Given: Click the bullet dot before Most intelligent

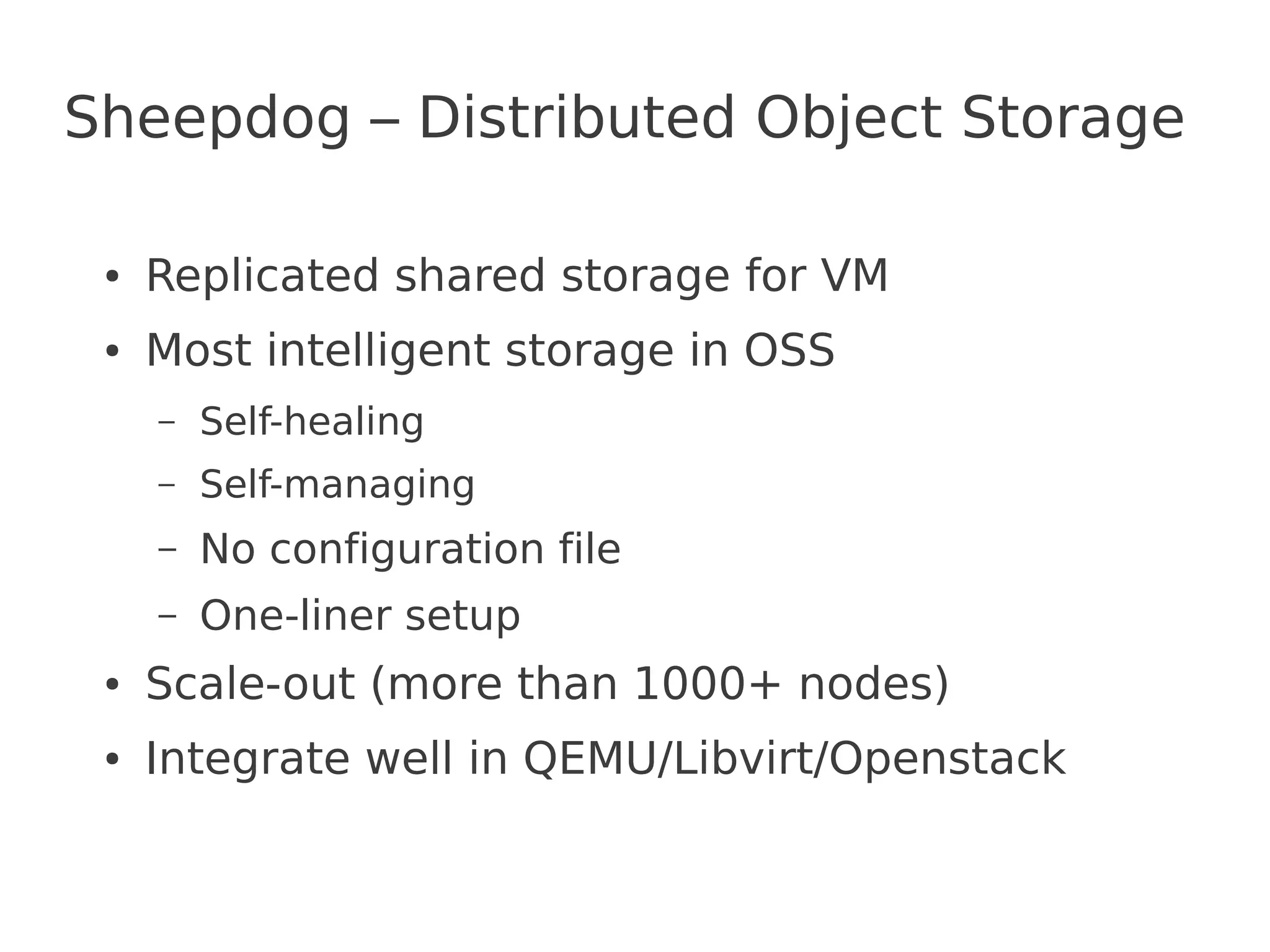Looking at the screenshot, I should [x=112, y=352].
